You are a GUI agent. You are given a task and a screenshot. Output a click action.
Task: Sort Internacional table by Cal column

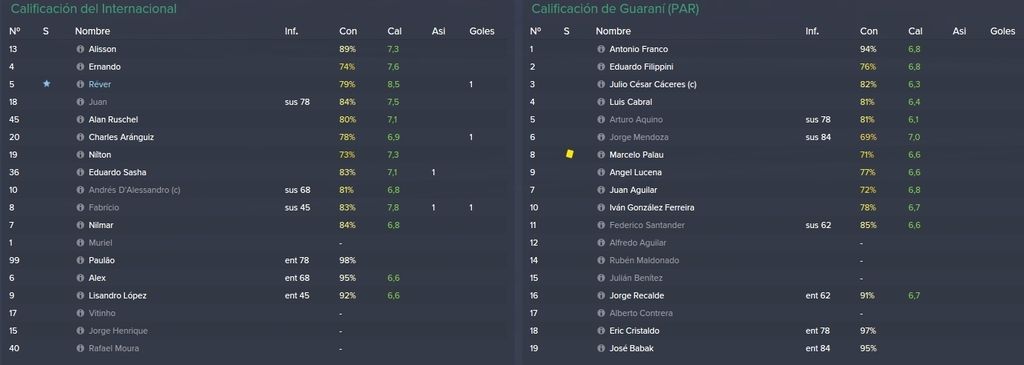pos(394,31)
